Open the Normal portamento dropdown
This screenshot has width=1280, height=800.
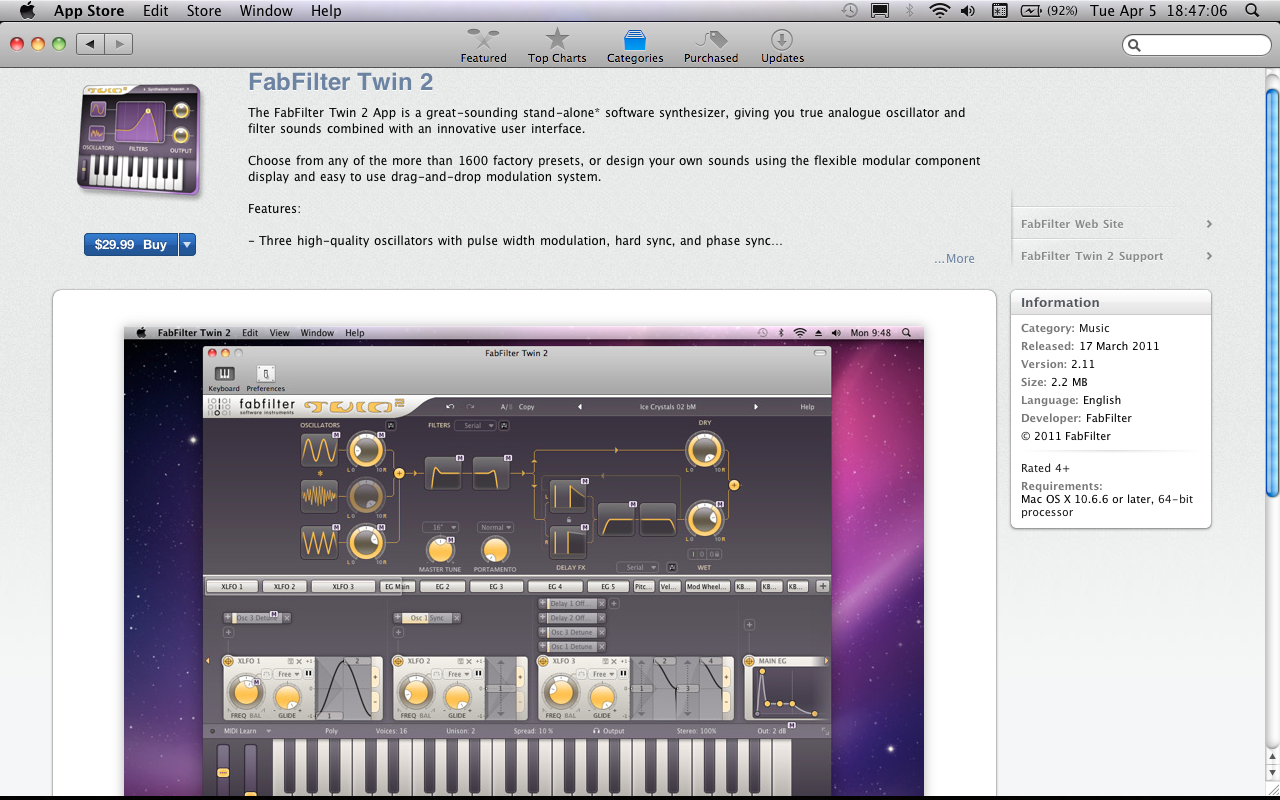495,527
